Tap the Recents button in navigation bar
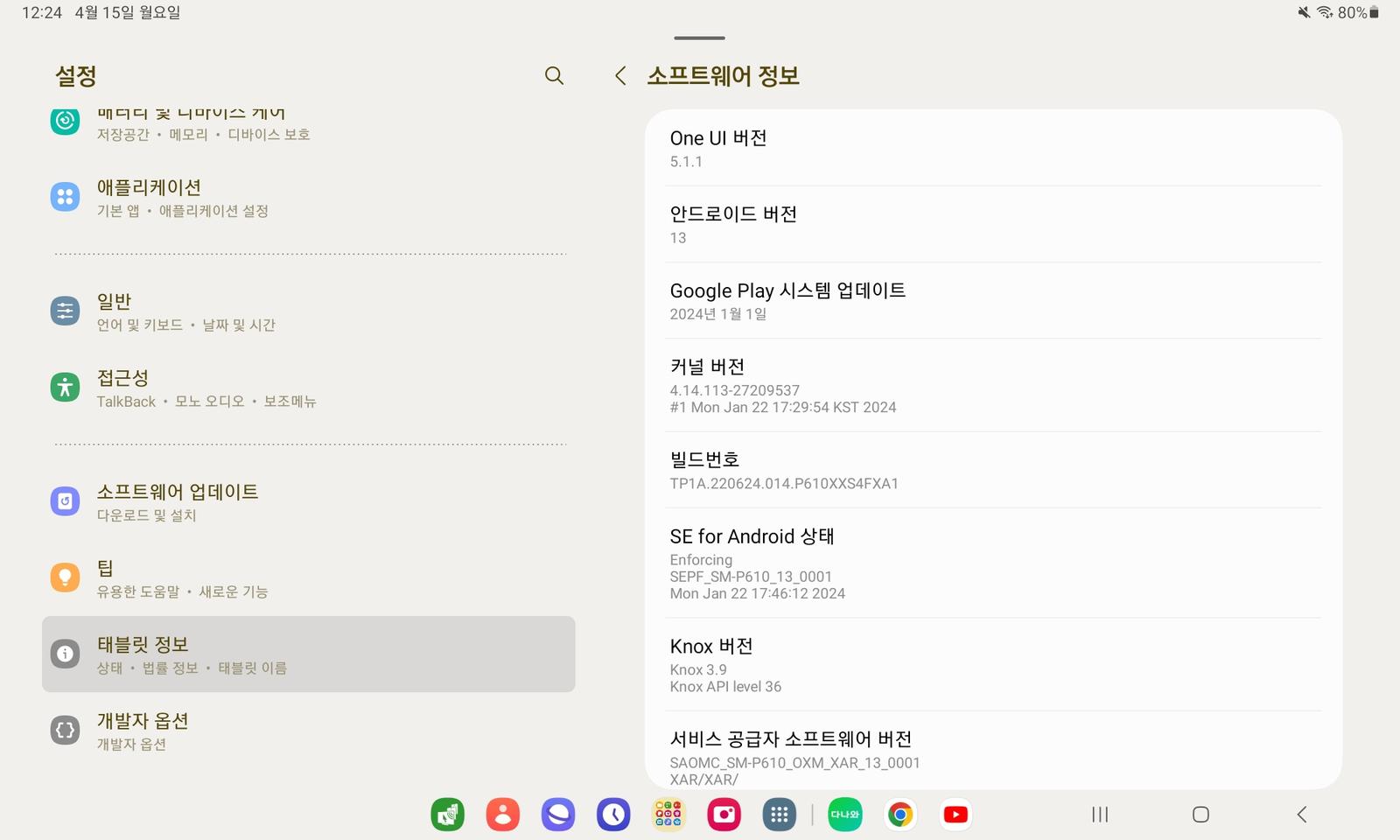The width and height of the screenshot is (1400, 840). pyautogui.click(x=1098, y=814)
